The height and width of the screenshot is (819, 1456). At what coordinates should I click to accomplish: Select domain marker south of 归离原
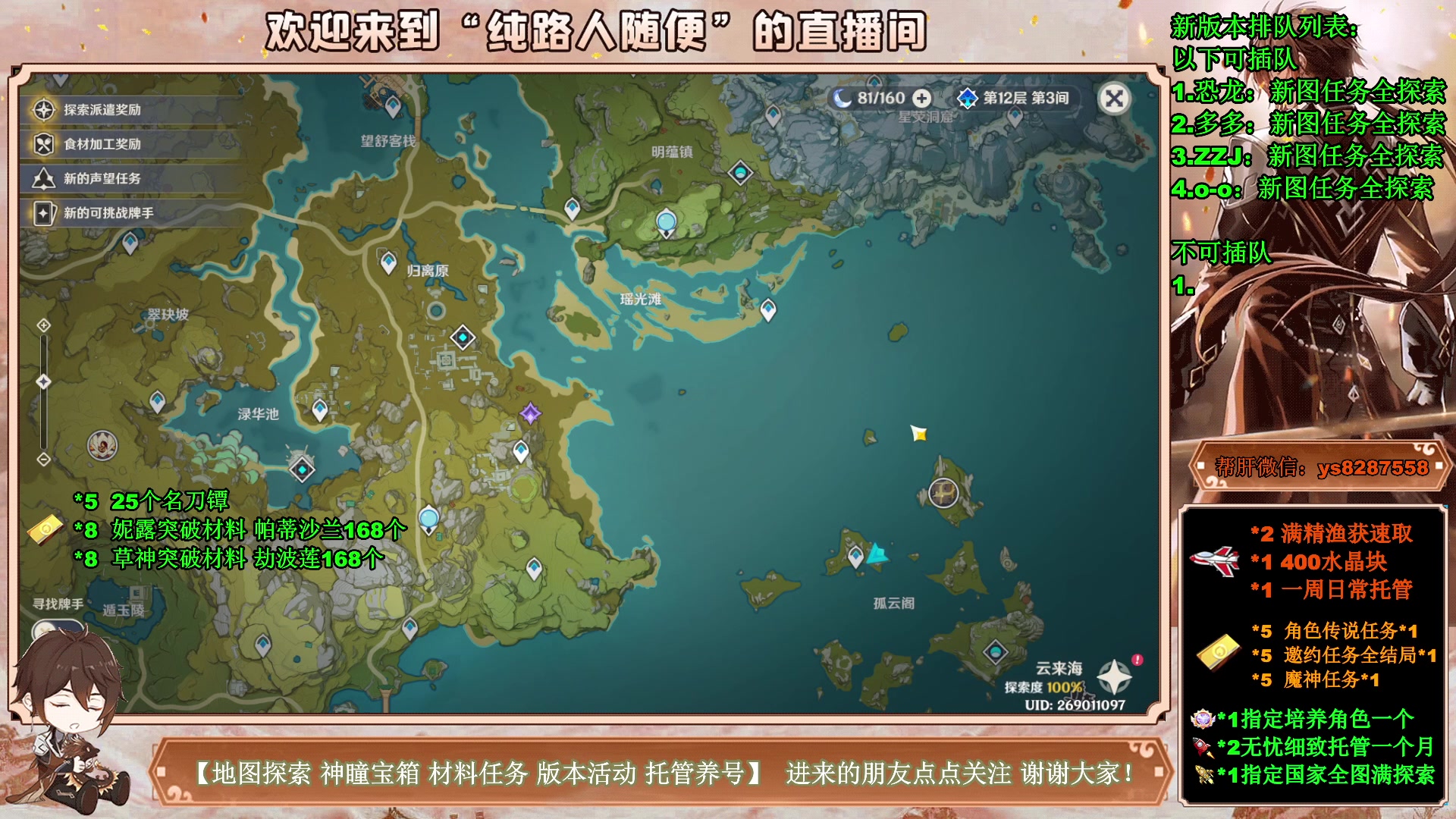[x=463, y=337]
